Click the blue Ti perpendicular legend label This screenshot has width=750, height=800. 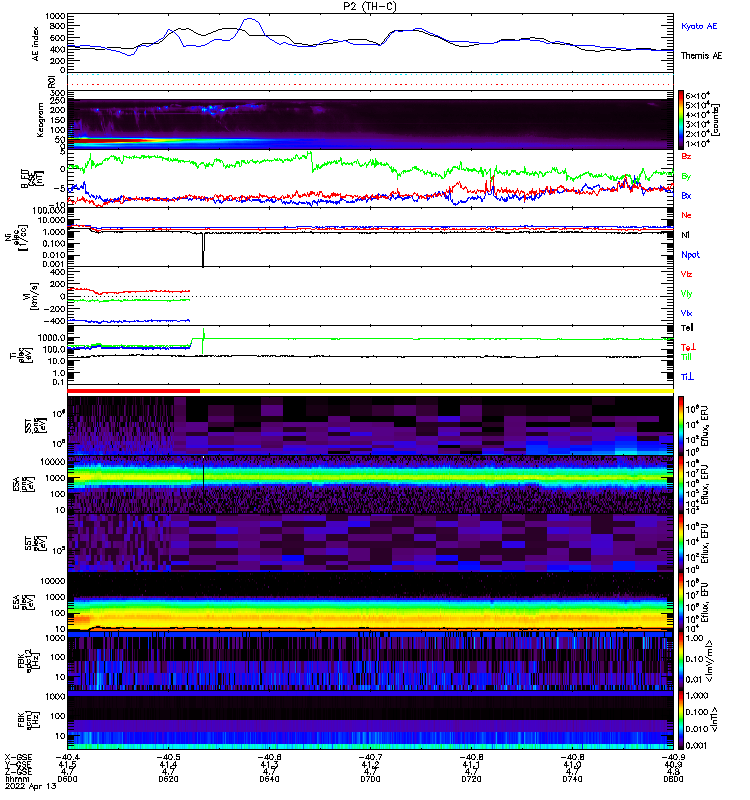coord(687,377)
